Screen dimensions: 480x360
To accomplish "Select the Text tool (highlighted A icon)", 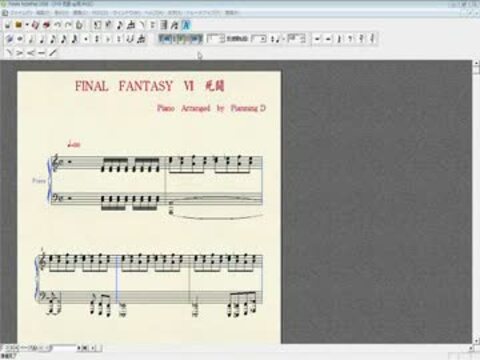I will pyautogui.click(x=187, y=25).
